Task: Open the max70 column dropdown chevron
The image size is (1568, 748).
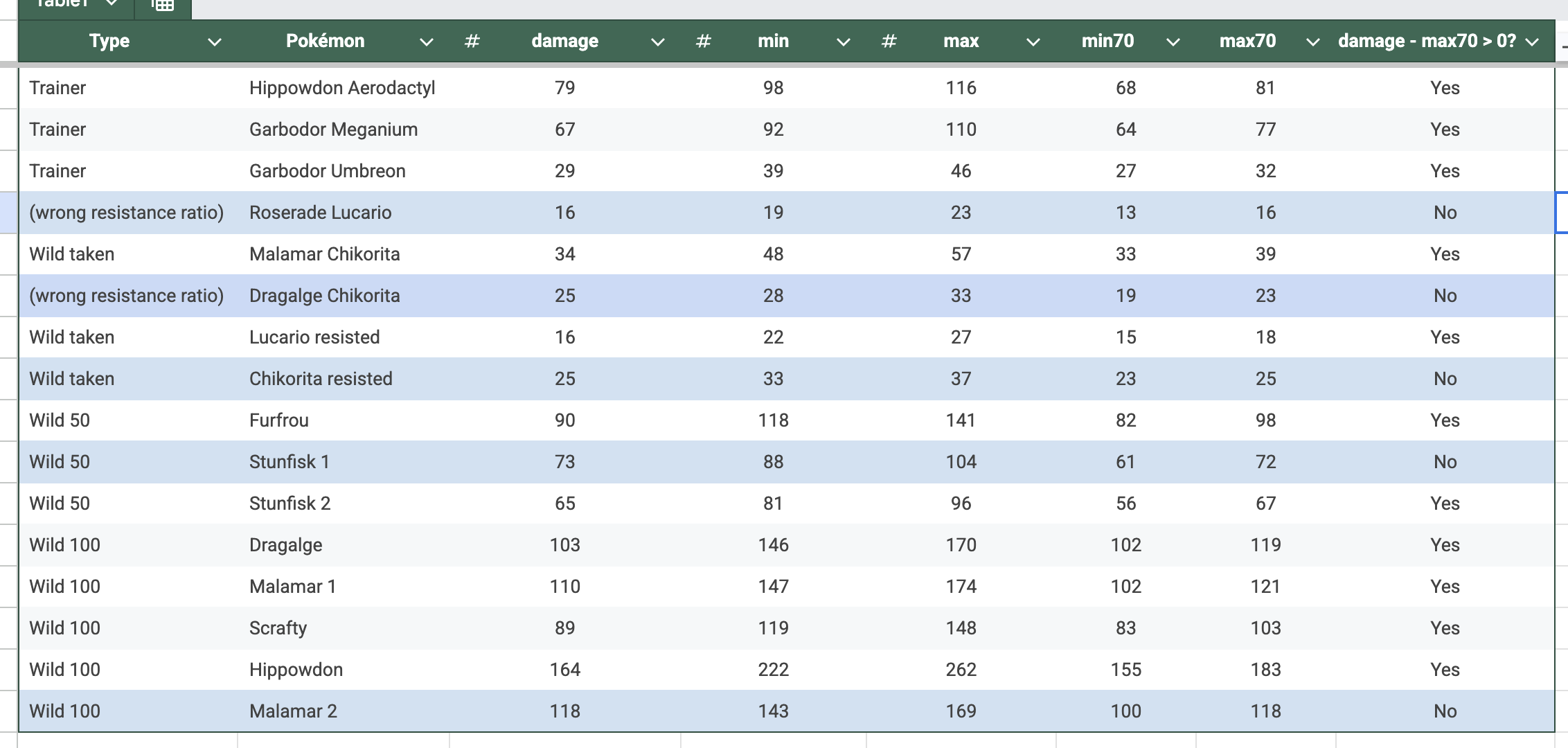Action: 1312,42
